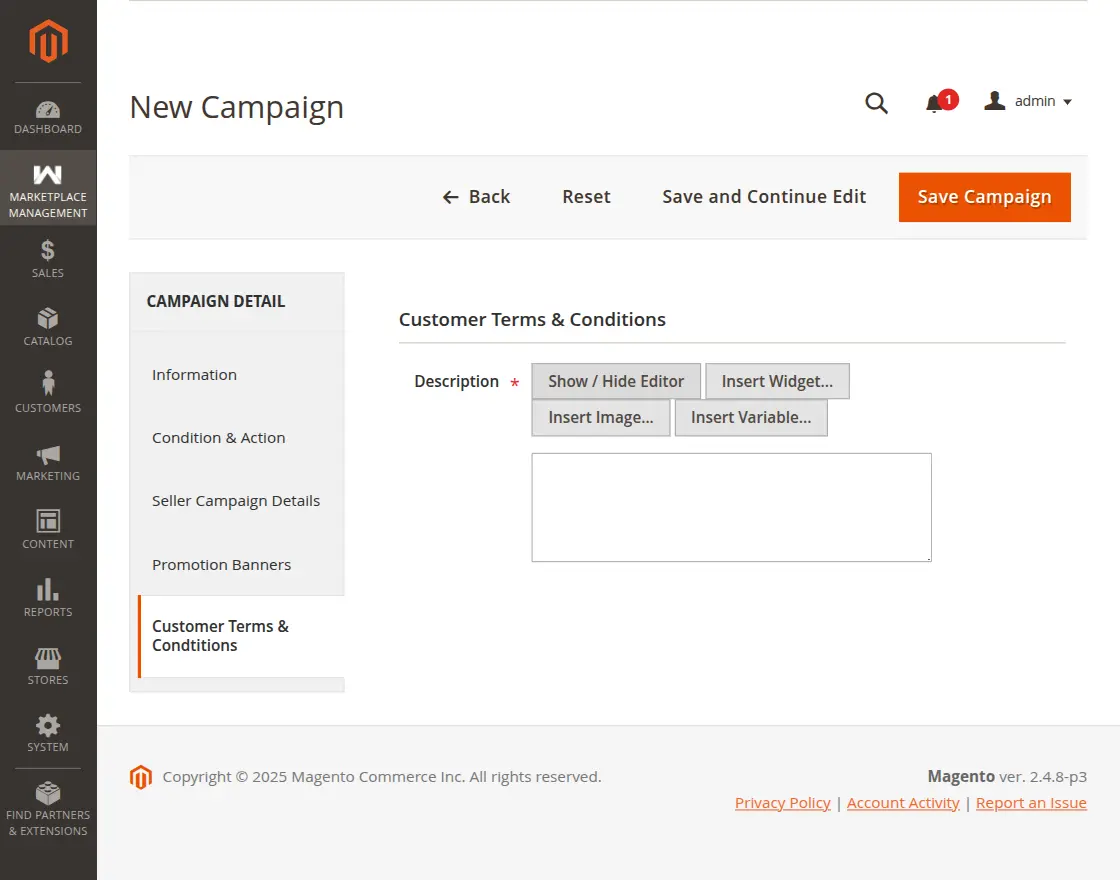Open the Dashboard from the sidebar

(48, 115)
